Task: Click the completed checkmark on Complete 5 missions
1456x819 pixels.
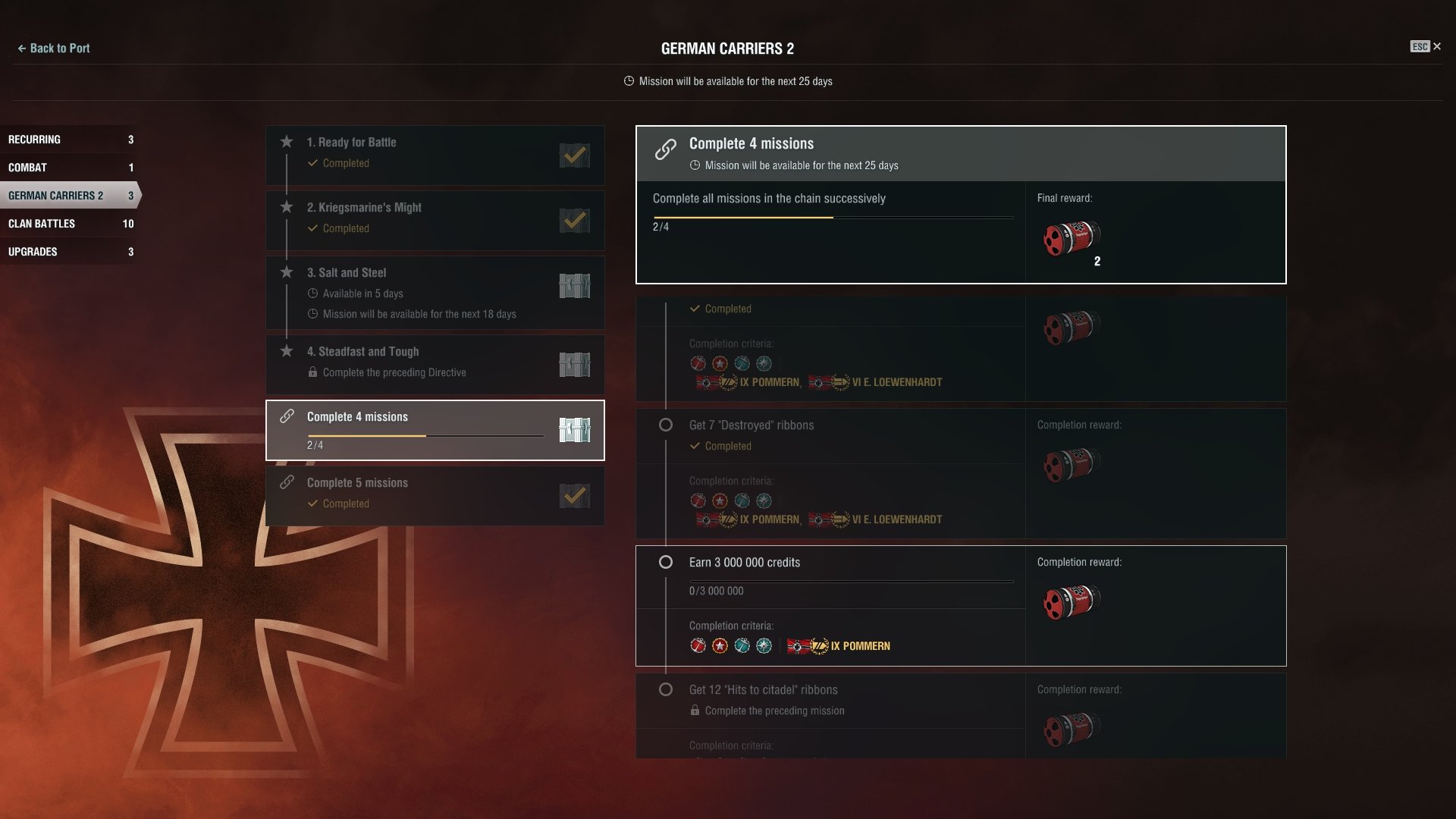Action: (x=574, y=496)
